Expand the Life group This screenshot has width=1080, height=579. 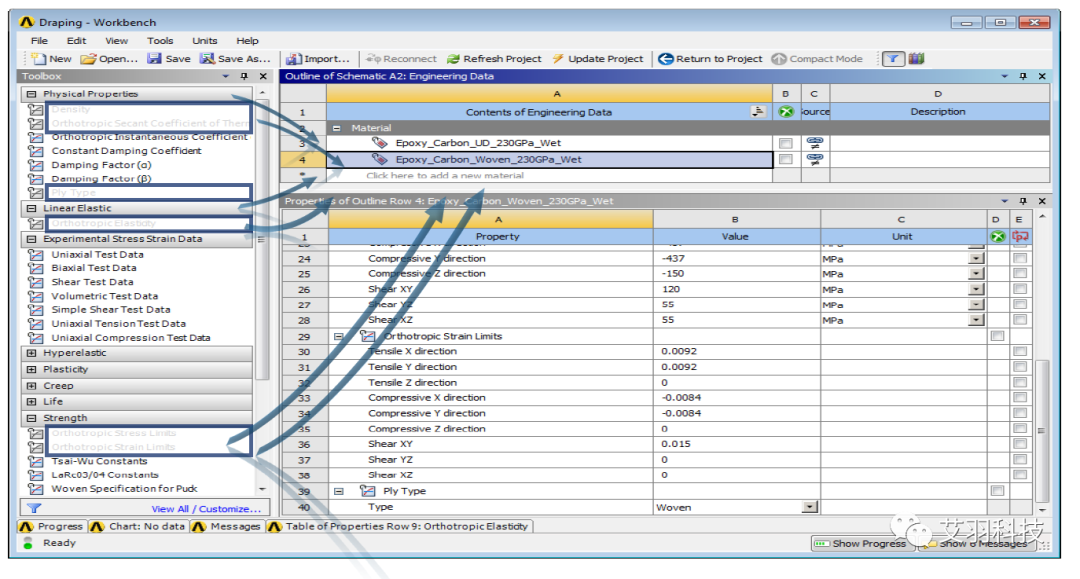pyautogui.click(x=31, y=401)
